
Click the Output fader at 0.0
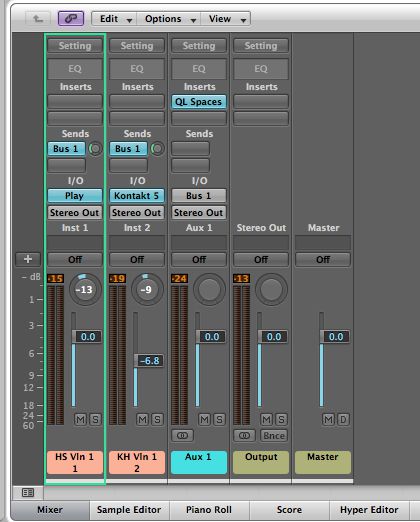click(273, 337)
